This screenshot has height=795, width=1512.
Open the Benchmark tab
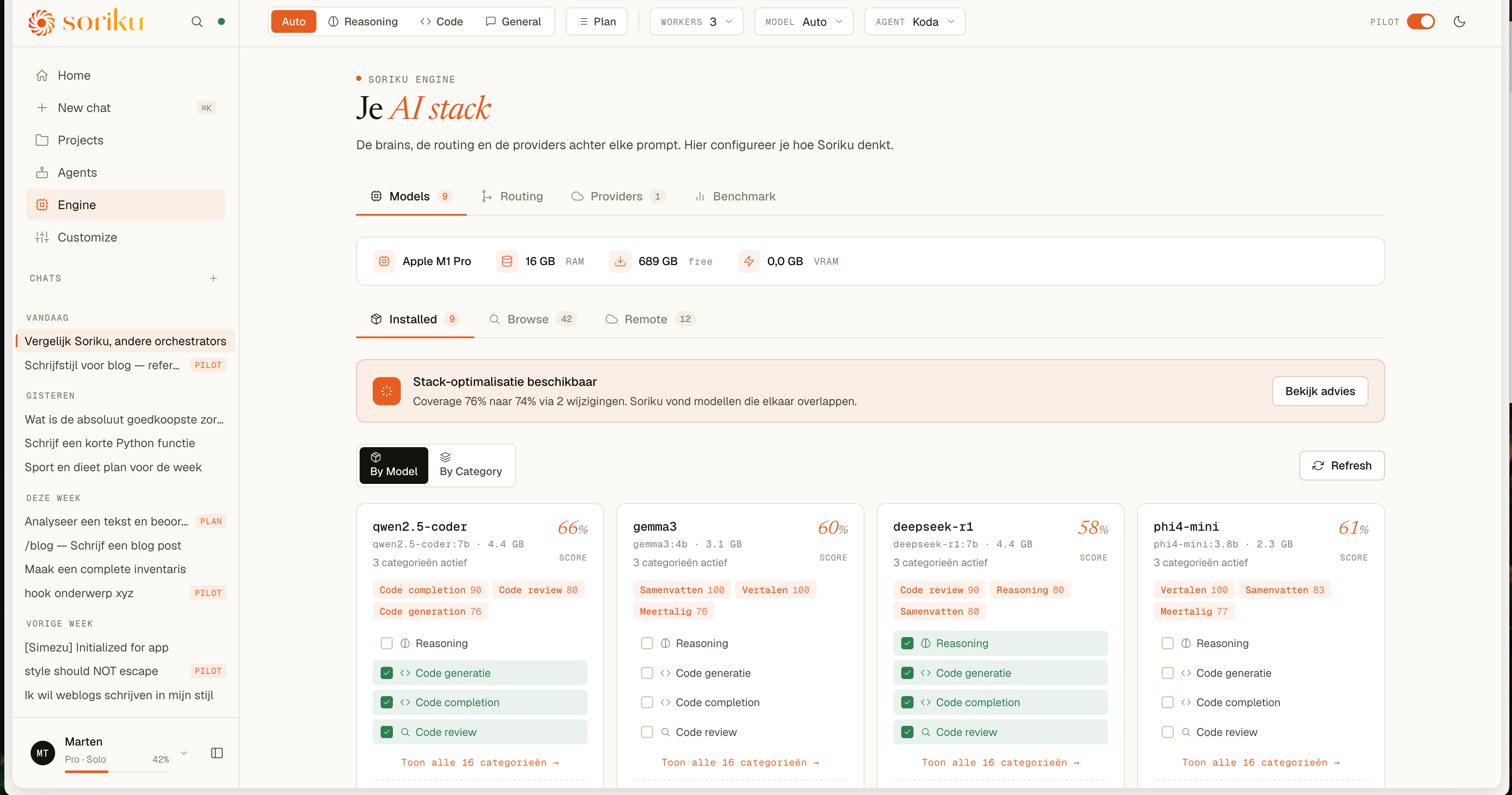pyautogui.click(x=735, y=196)
